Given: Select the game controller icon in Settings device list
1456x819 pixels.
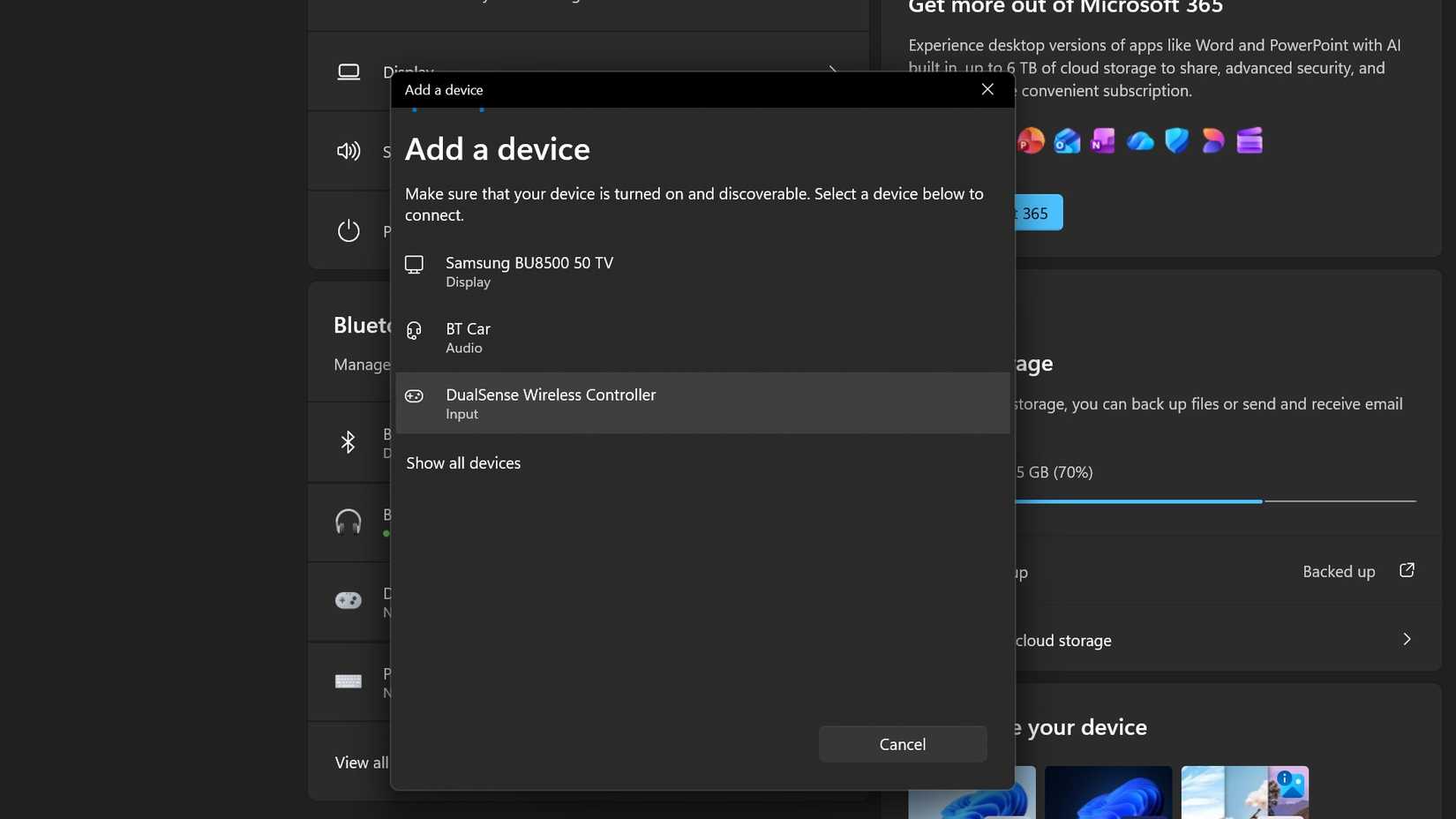Looking at the screenshot, I should tap(349, 600).
